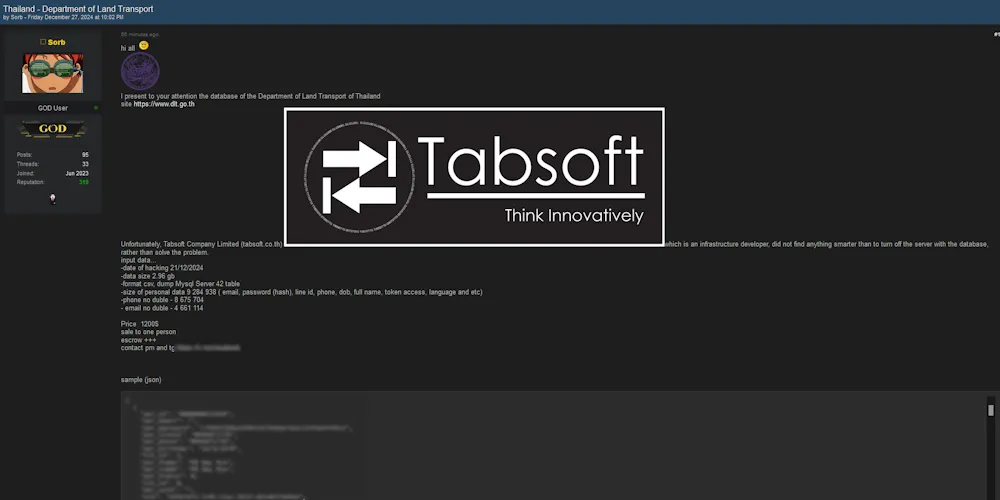The height and width of the screenshot is (500, 1000).
Task: Click the '55 minutes ago' post timestamp
Action: click(x=140, y=34)
